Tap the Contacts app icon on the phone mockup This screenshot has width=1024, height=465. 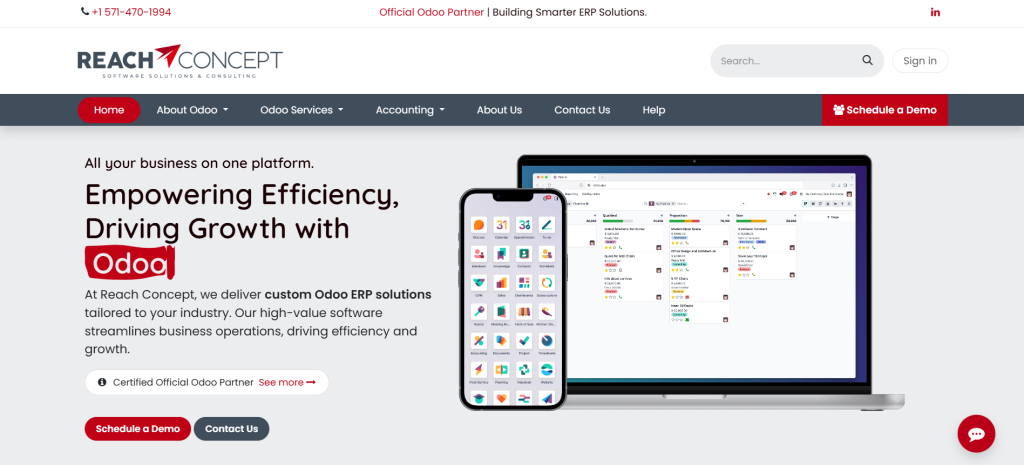click(x=524, y=254)
